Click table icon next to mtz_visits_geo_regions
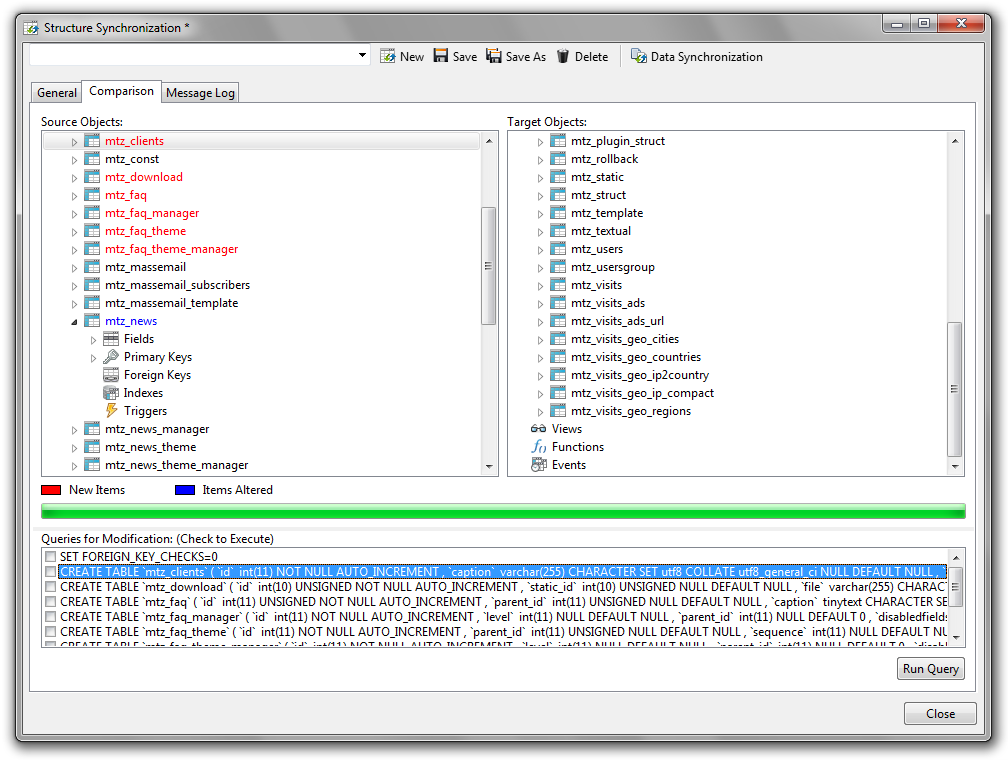Image resolution: width=1008 pixels, height=760 pixels. pos(558,411)
